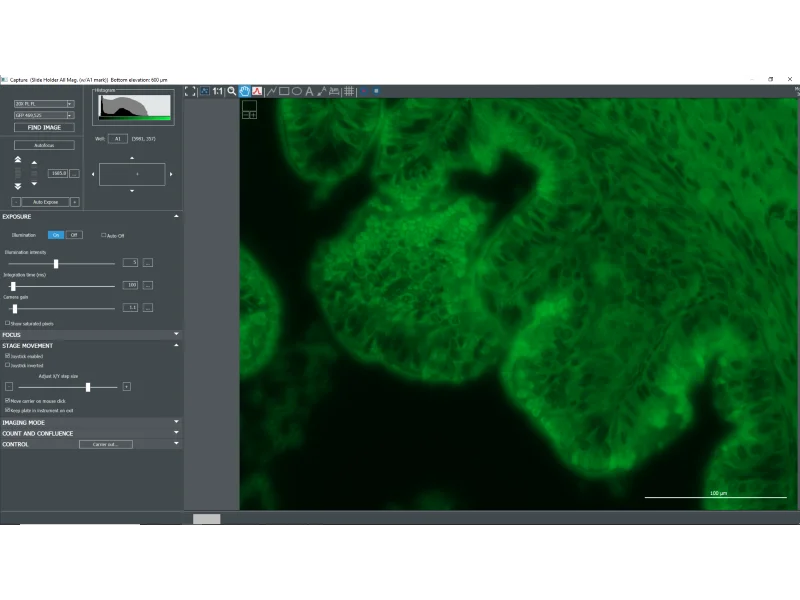This screenshot has height=600, width=800.
Task: Click the Carrier out... button
Action: point(106,444)
